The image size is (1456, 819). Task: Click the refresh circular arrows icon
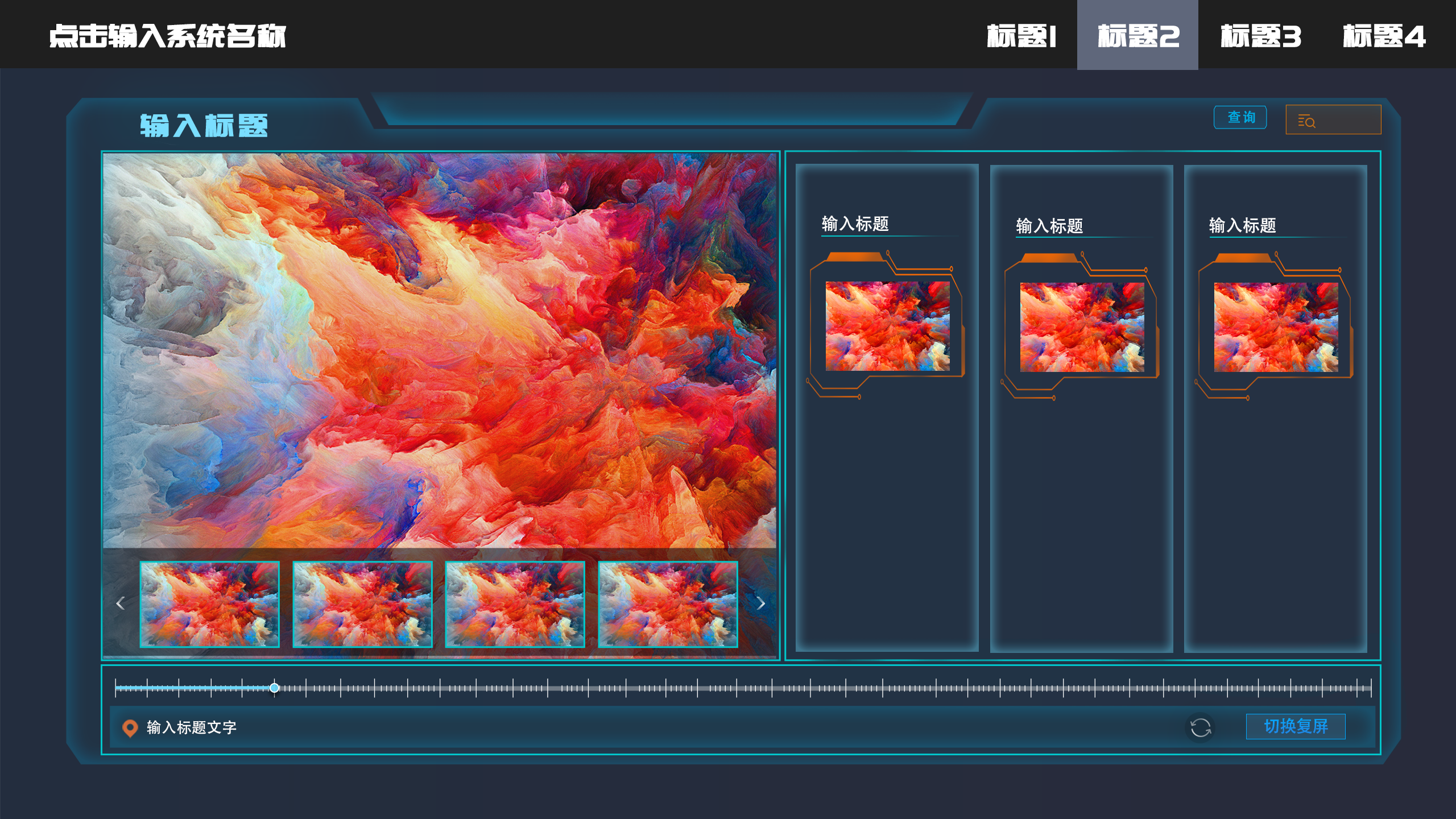pos(1200,727)
